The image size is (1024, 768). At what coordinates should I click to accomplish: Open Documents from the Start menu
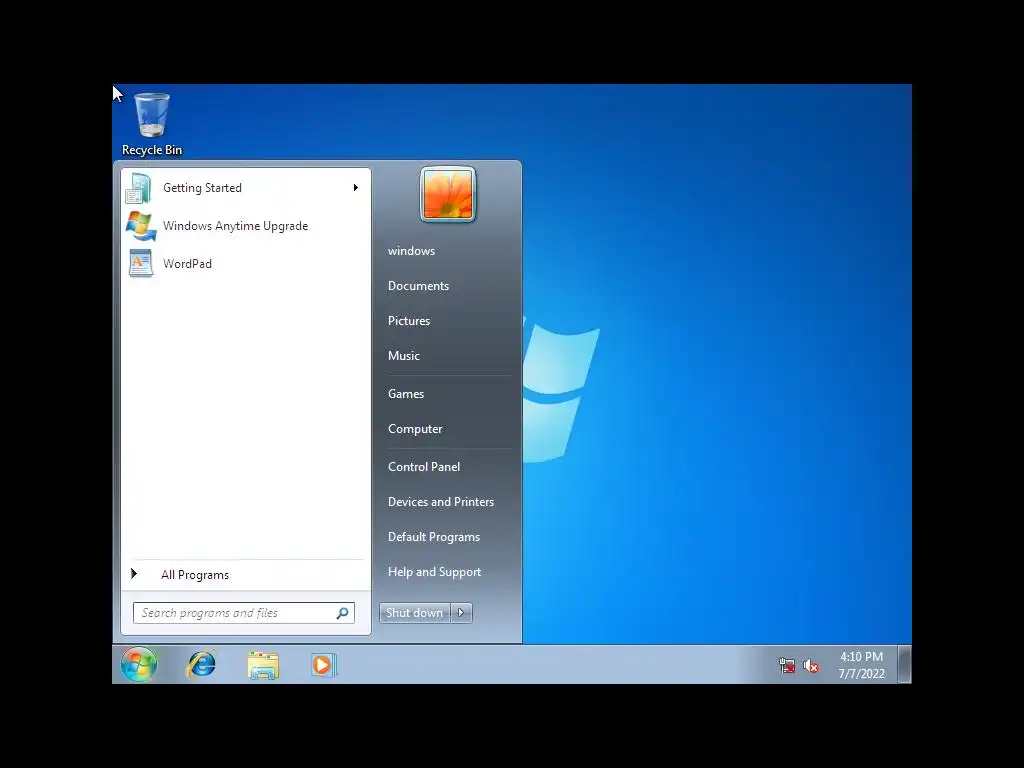(x=419, y=286)
